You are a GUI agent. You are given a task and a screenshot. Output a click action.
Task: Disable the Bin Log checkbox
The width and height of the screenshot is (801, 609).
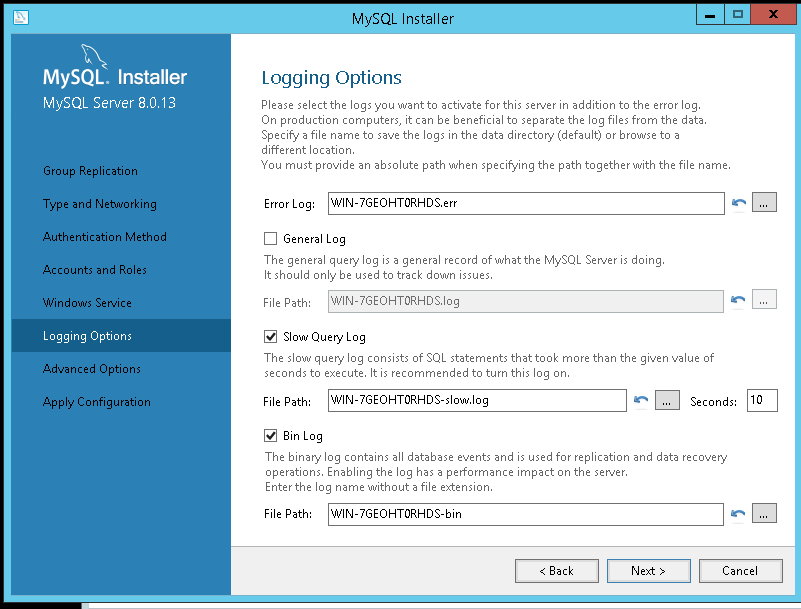(x=270, y=436)
